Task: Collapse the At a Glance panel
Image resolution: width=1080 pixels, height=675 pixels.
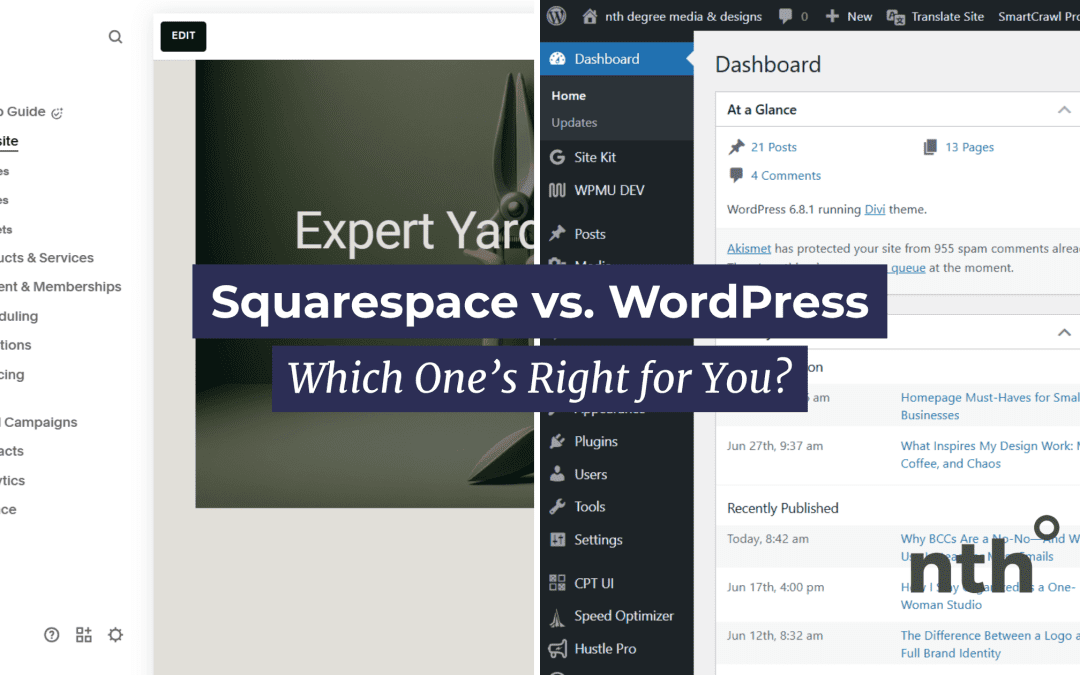Action: pos(1064,110)
